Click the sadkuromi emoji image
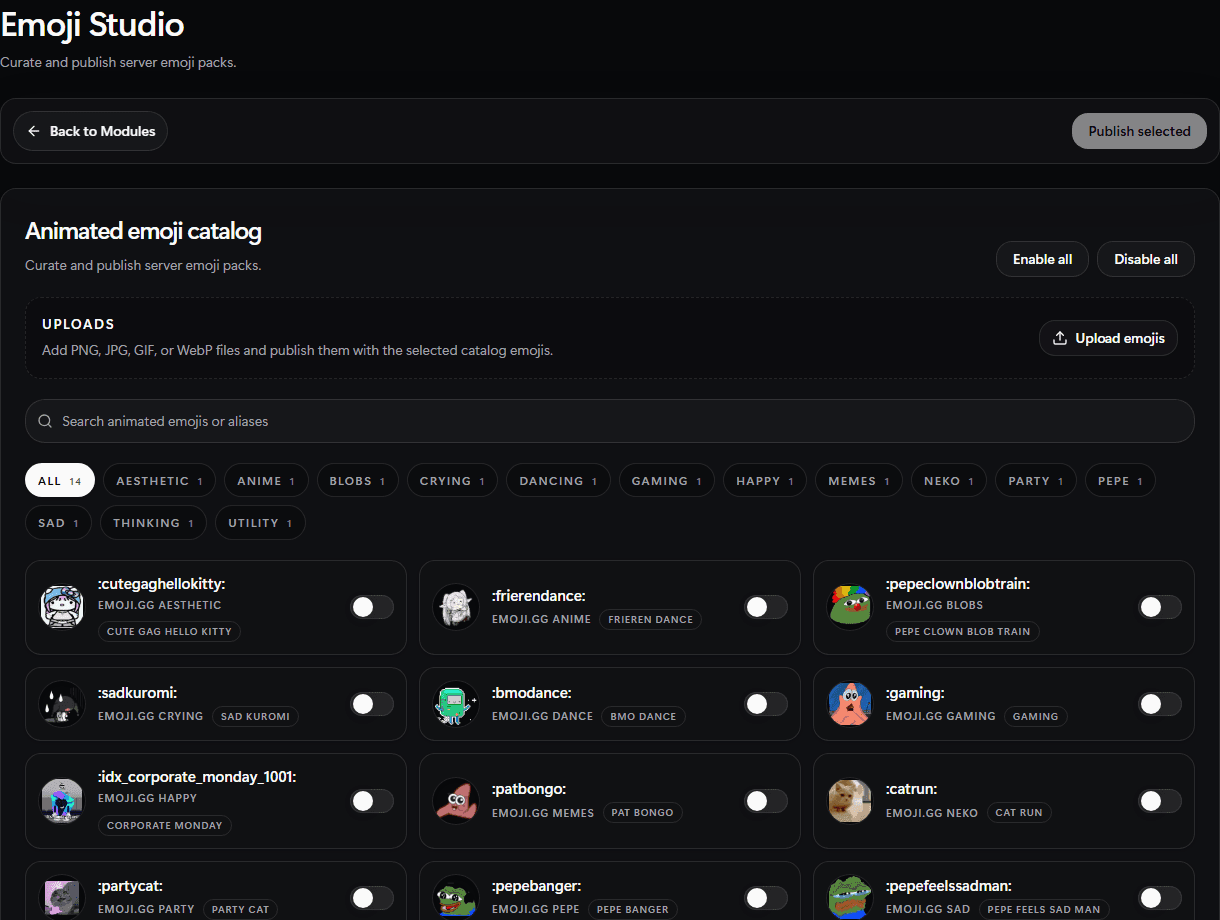The height and width of the screenshot is (920, 1220). click(62, 704)
